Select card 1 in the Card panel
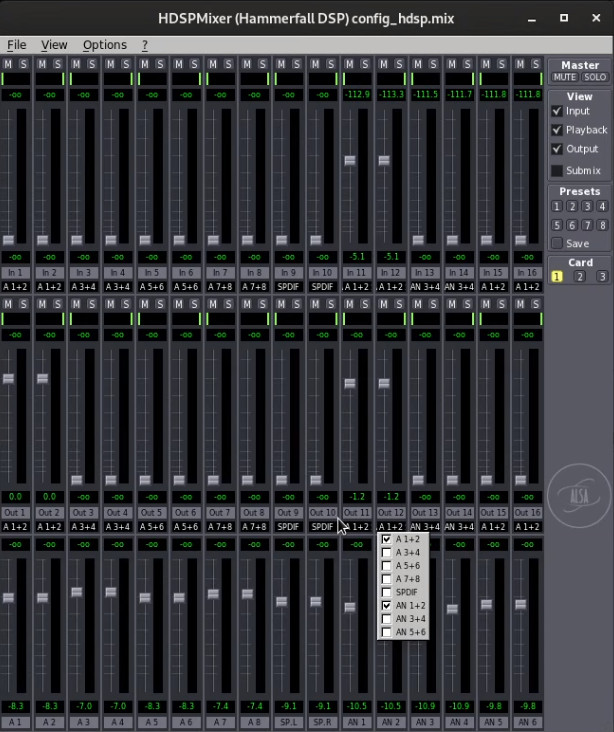The image size is (614, 732). [x=557, y=276]
